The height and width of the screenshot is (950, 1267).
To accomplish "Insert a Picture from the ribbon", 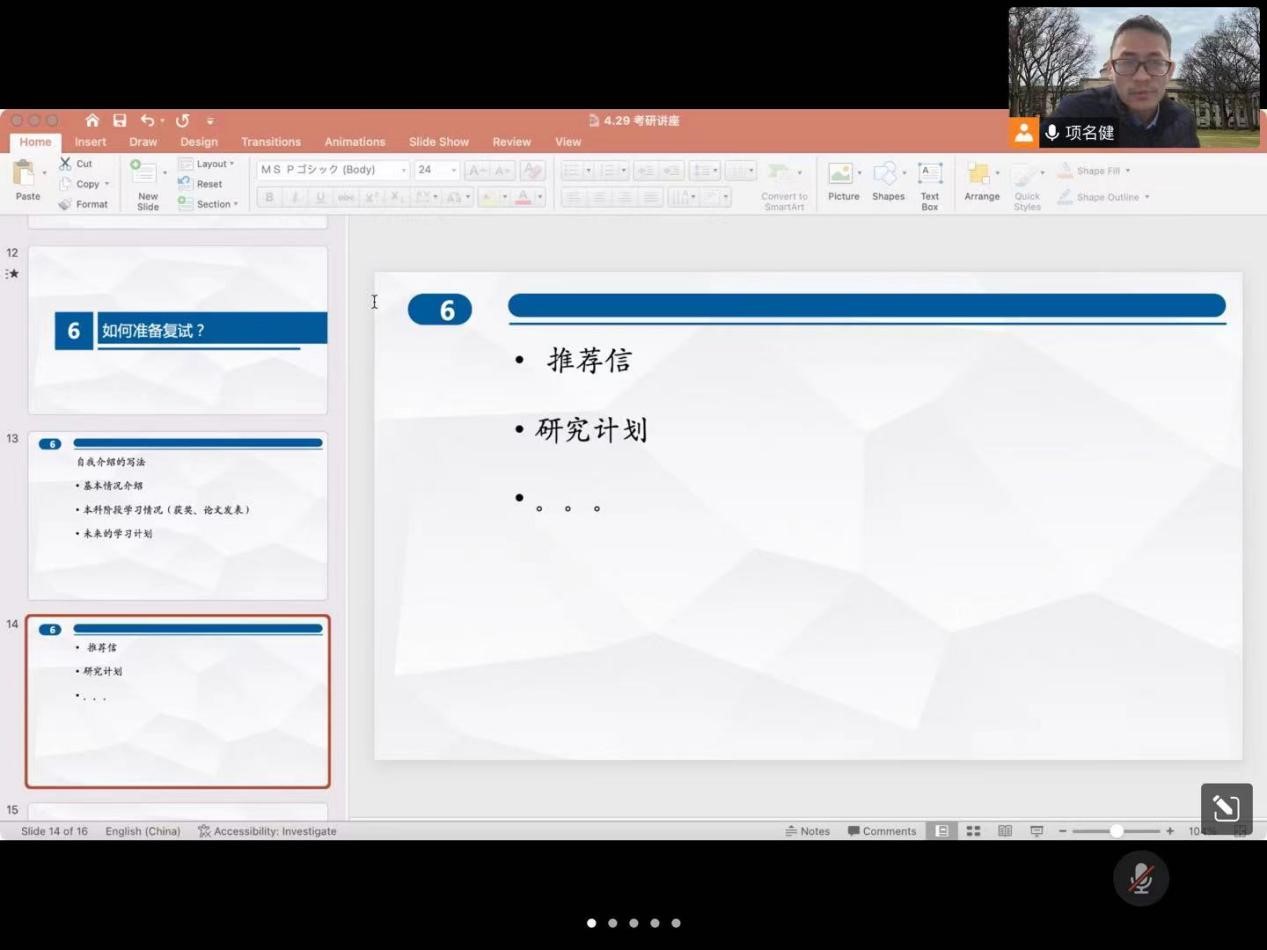I will tap(843, 181).
